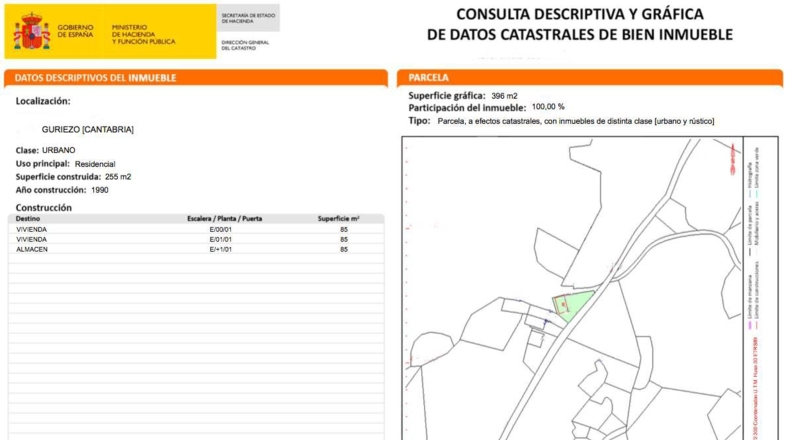Select the 'Parcela, a efectos catastrales...' type description
This screenshot has width=790, height=440.
pyautogui.click(x=576, y=121)
